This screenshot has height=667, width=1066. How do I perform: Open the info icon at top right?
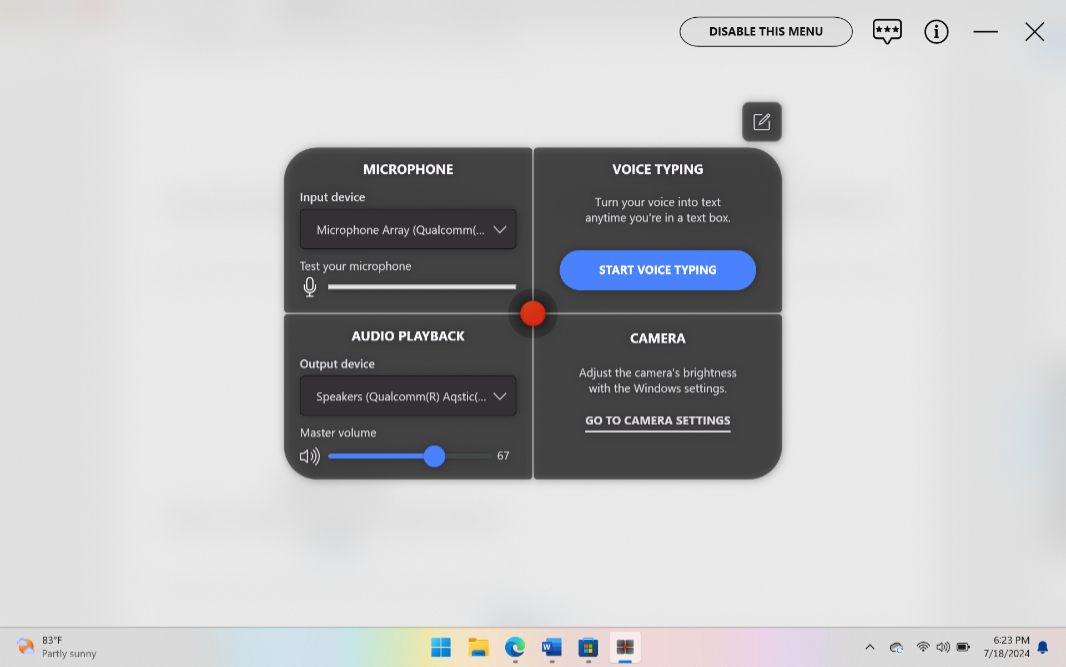[936, 32]
